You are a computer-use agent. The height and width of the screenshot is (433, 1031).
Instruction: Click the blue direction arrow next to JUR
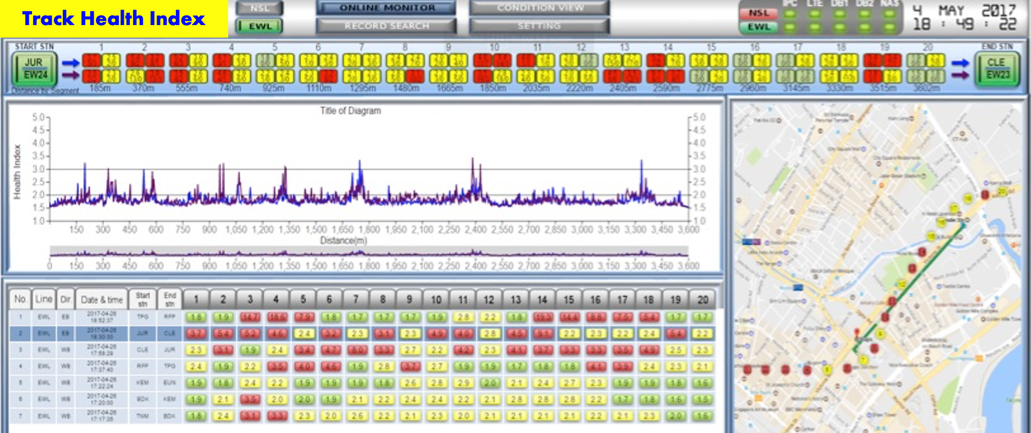click(70, 62)
